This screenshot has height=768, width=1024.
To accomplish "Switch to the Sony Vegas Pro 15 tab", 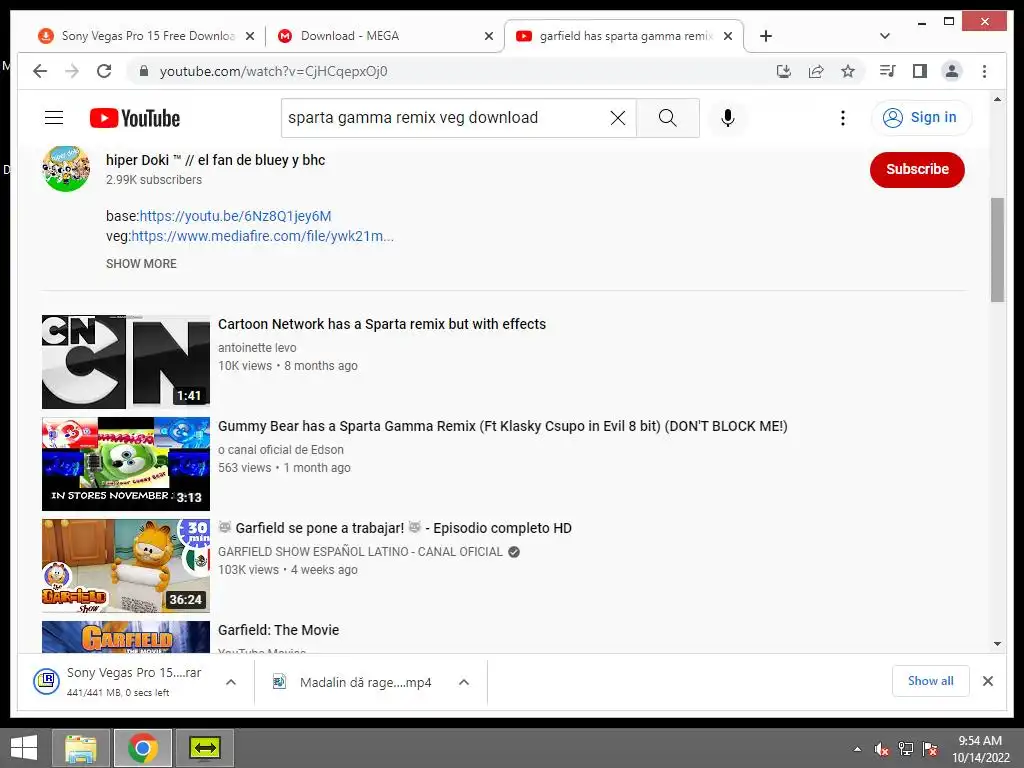I will (x=147, y=36).
